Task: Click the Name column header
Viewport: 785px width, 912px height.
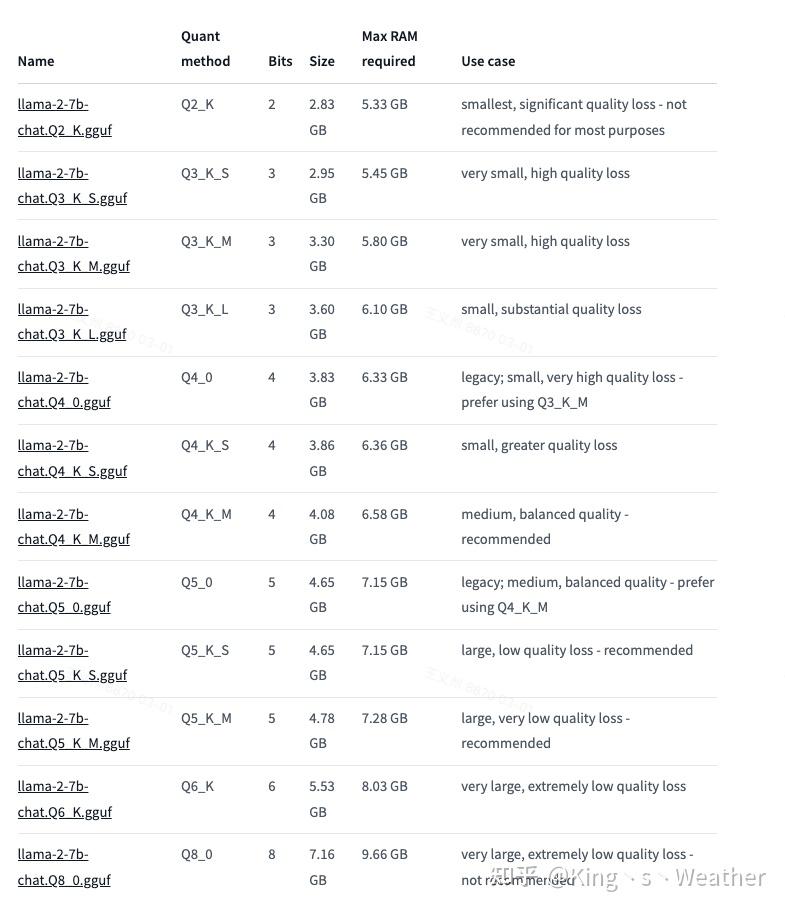Action: (x=36, y=61)
